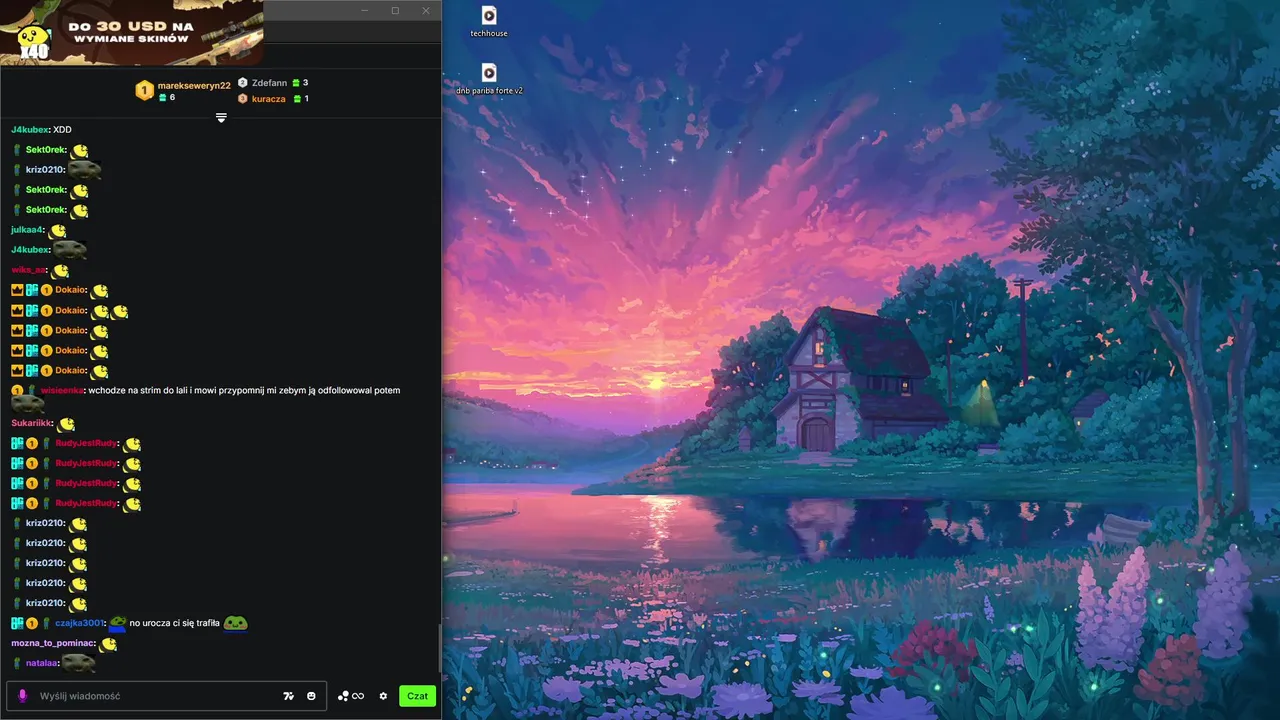
Task: Click the chat scrollbar thumb
Action: click(x=439, y=648)
